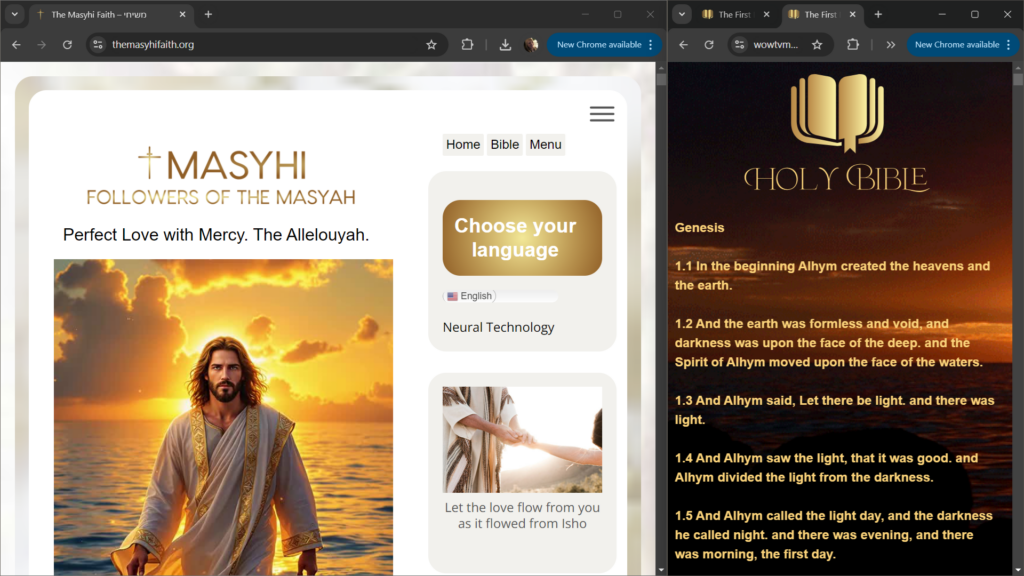This screenshot has height=576, width=1024.
Task: Reload themasyhifaith.org page
Action: point(67,44)
